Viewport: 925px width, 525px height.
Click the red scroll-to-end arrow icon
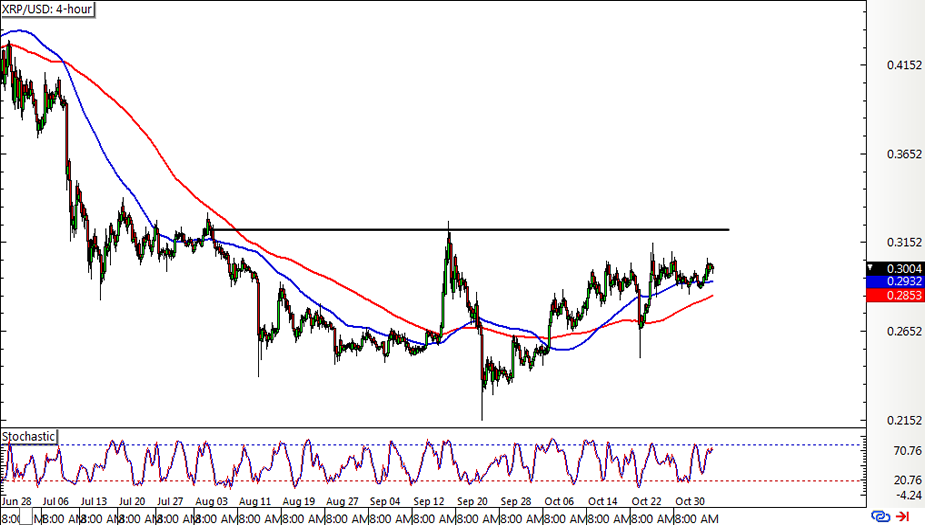(903, 517)
